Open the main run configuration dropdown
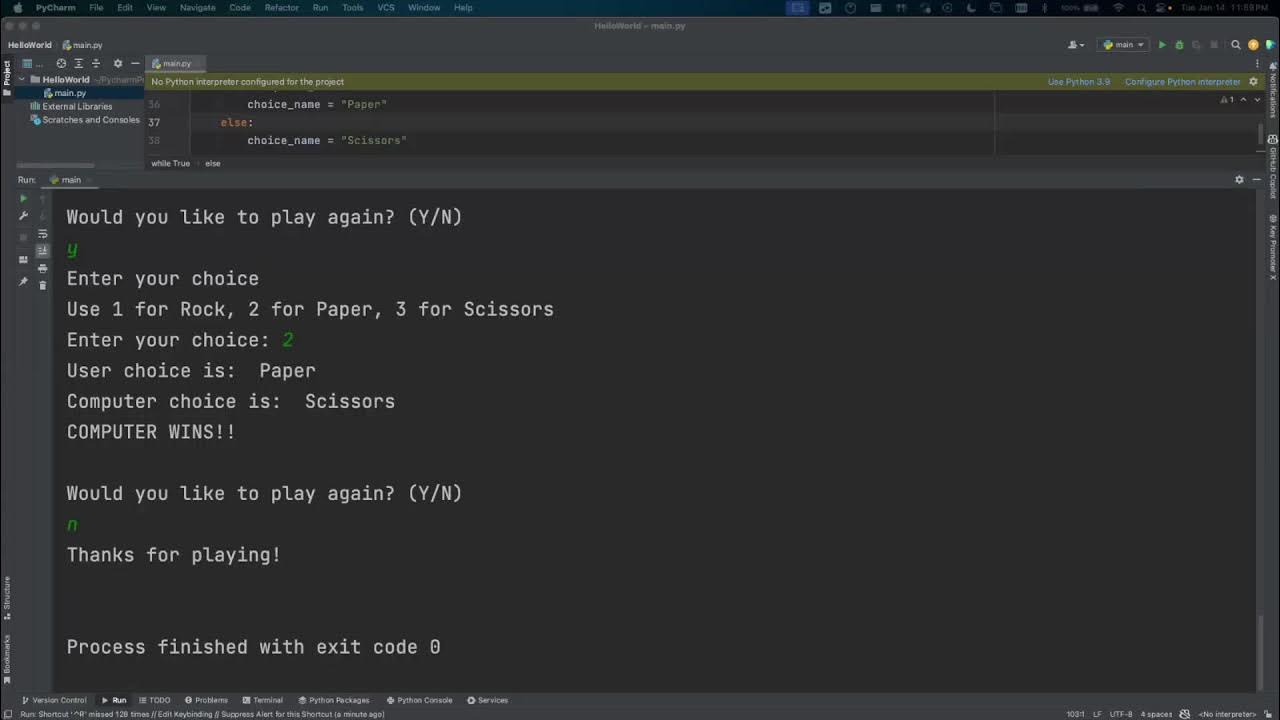Viewport: 1280px width, 720px height. pos(1123,45)
